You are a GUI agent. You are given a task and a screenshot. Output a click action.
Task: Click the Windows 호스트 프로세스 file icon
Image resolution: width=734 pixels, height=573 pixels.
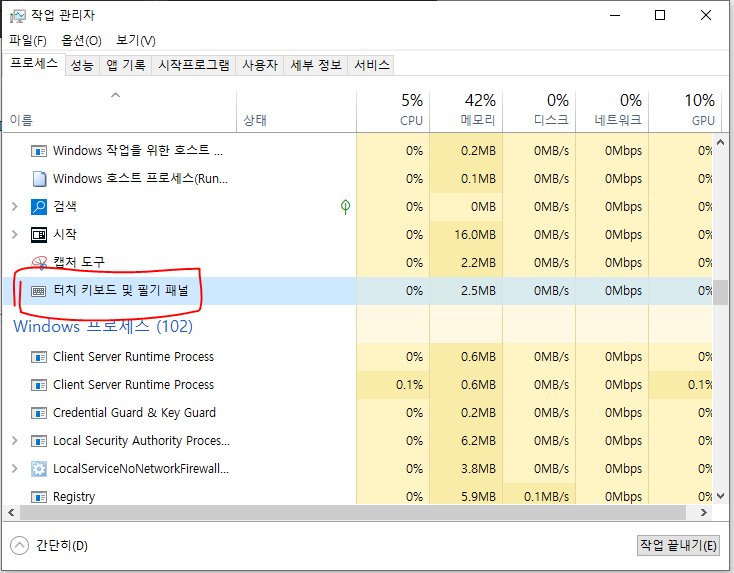click(x=39, y=179)
